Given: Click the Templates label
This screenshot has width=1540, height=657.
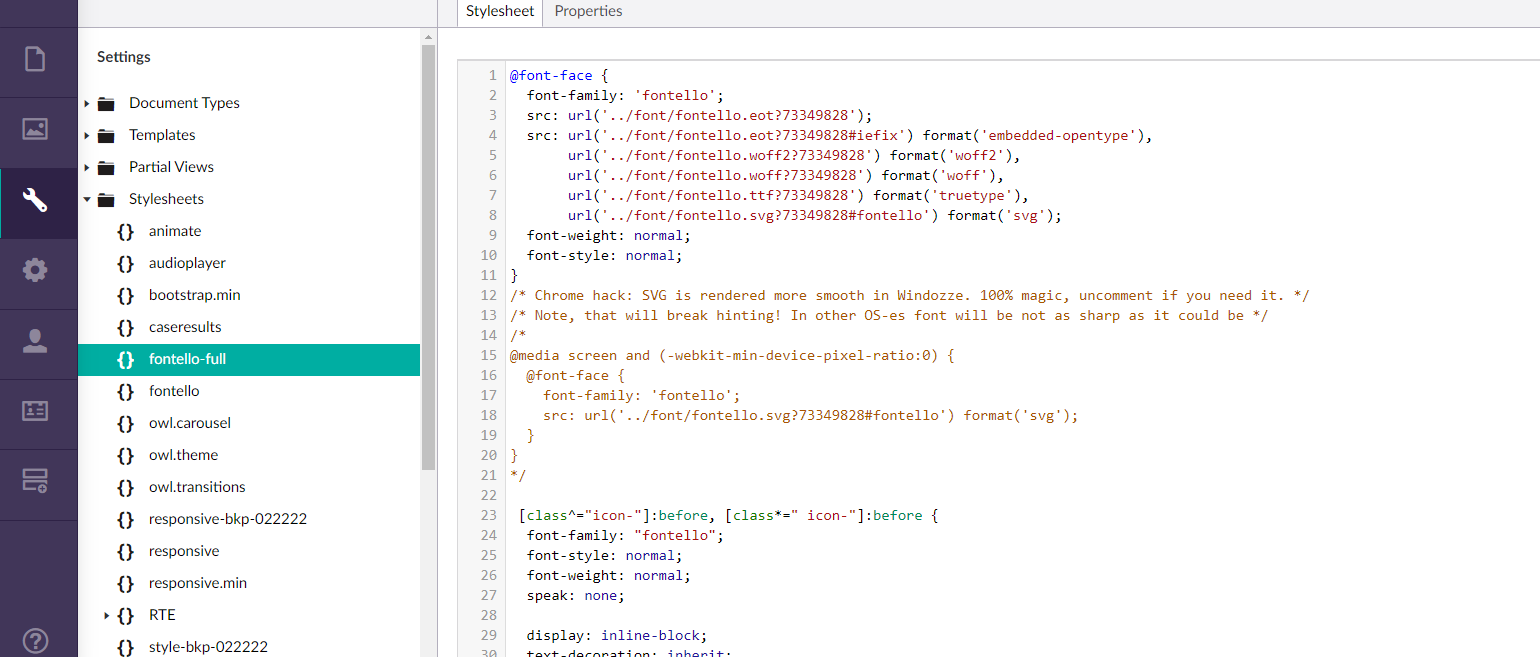Looking at the screenshot, I should point(162,135).
